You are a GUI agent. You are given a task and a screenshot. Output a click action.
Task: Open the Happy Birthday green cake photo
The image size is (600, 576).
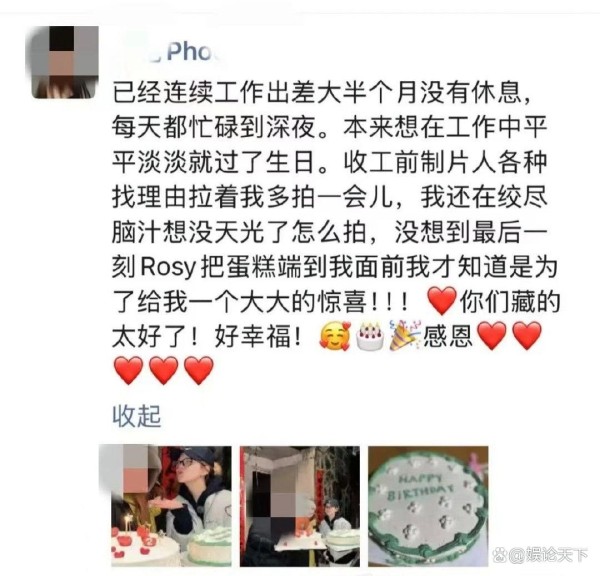pyautogui.click(x=428, y=506)
